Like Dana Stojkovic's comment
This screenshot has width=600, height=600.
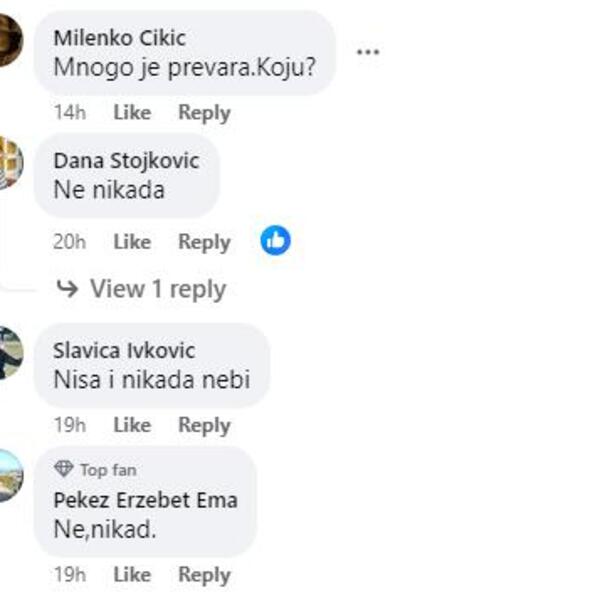[x=132, y=242]
